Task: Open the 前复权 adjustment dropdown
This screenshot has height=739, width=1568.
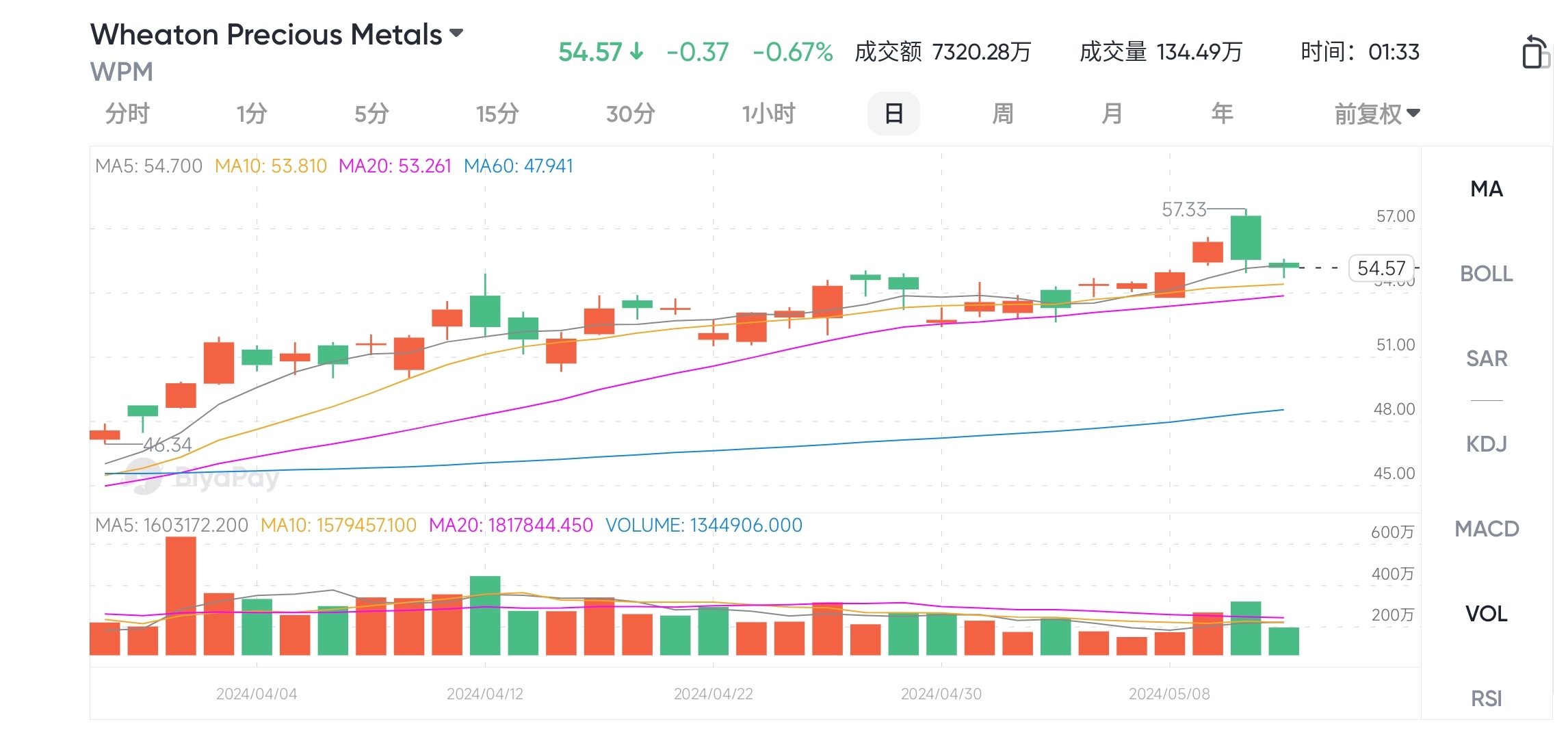Action: [1377, 114]
